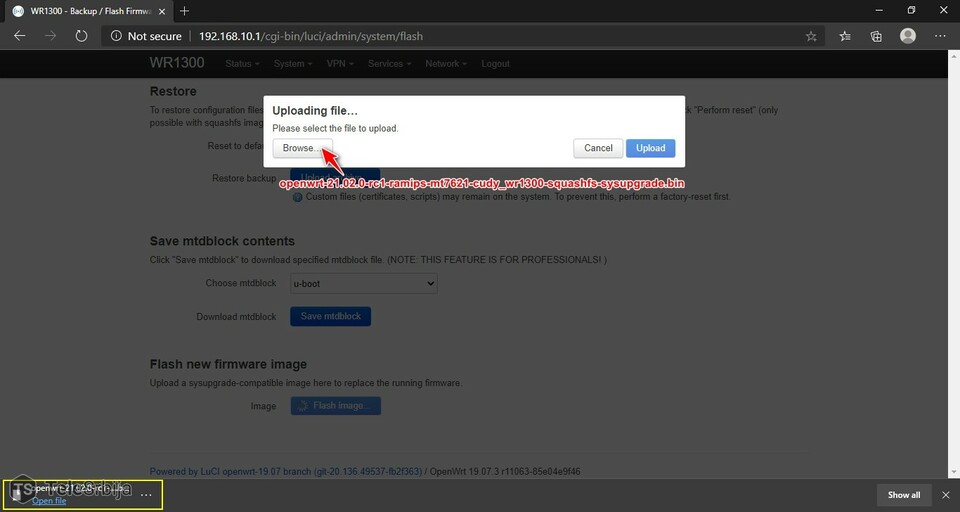This screenshot has width=960, height=512.
Task: Open the Powered by LuCI openwrt-19.07 link
Action: click(286, 472)
